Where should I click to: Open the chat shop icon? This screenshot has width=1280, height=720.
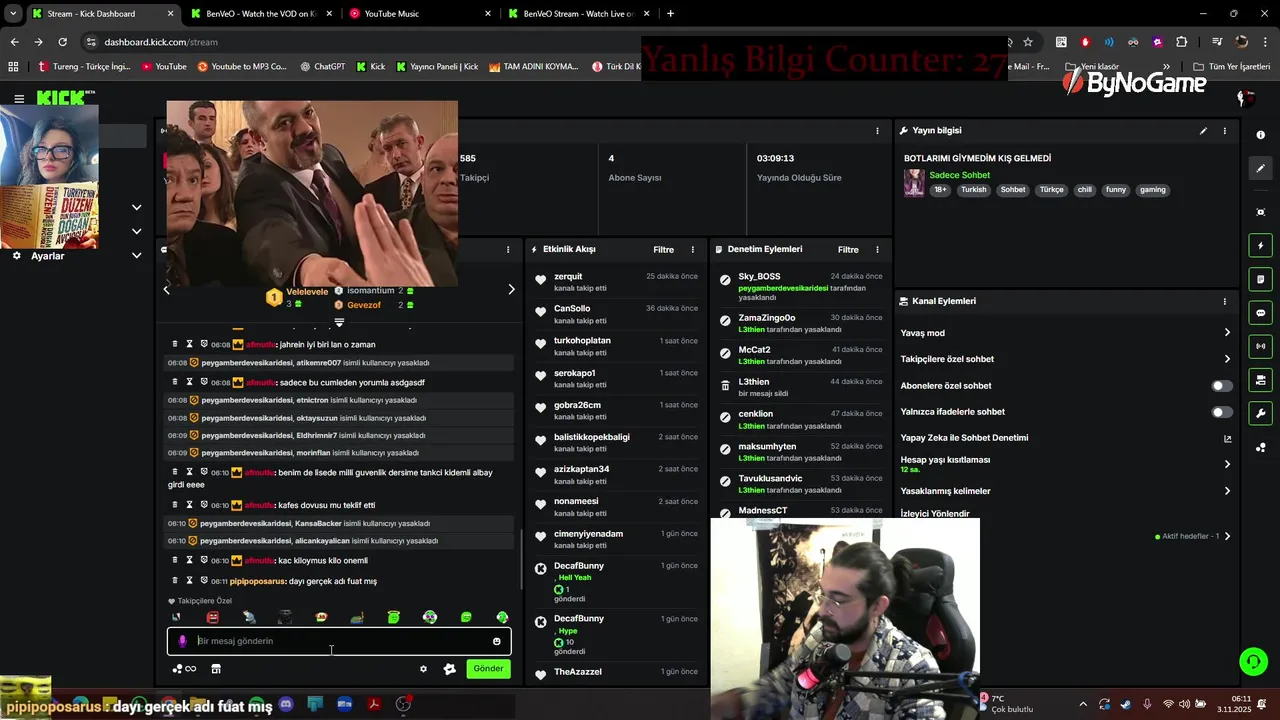[215, 669]
